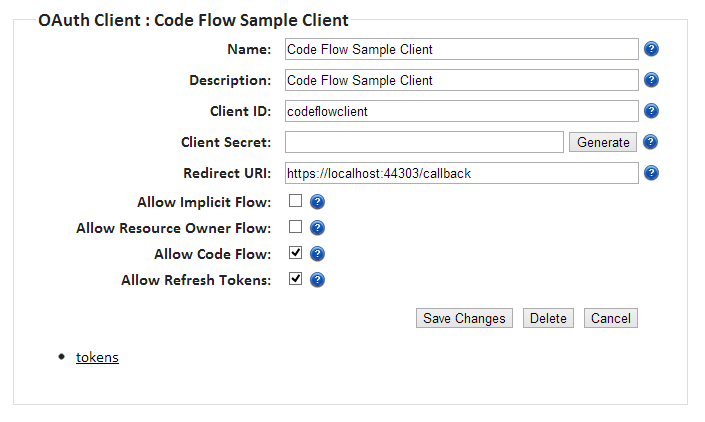Open help for Allow Resource Owner Flow
This screenshot has height=422, width=705.
[x=317, y=228]
